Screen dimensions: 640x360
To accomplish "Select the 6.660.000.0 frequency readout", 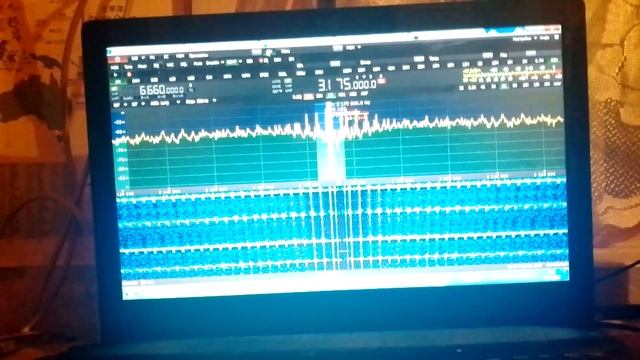I will coord(162,90).
